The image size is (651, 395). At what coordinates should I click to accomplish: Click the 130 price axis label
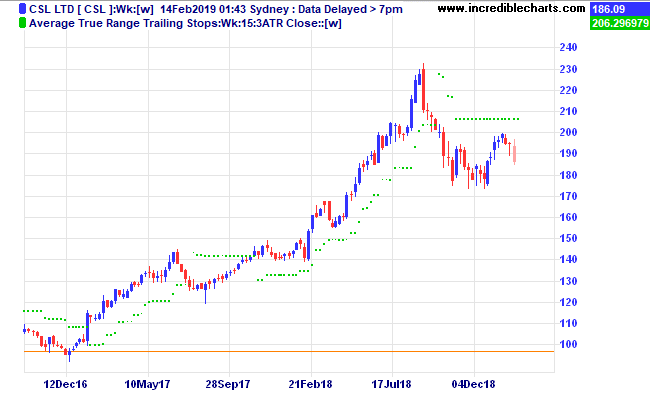click(x=568, y=281)
